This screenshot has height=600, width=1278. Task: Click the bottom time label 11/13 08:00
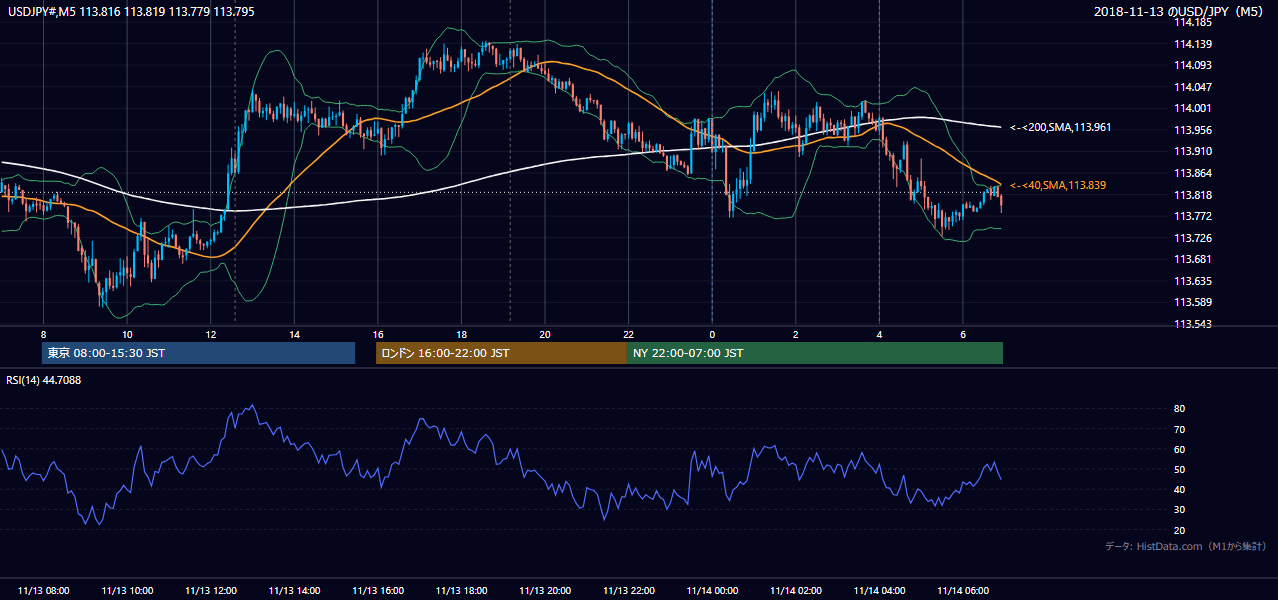[x=44, y=591]
